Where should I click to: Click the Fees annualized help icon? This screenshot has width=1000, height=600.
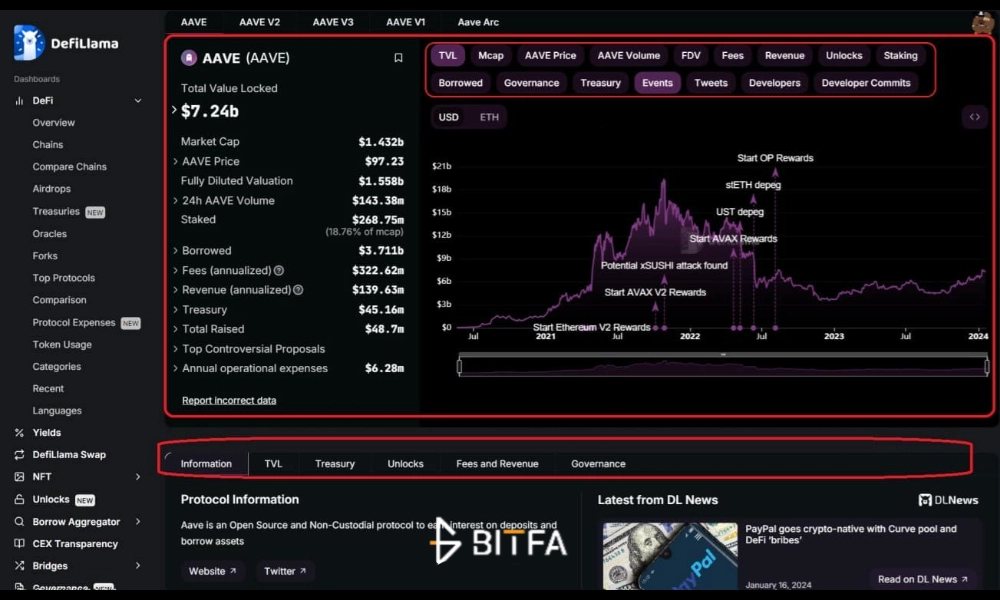(279, 271)
